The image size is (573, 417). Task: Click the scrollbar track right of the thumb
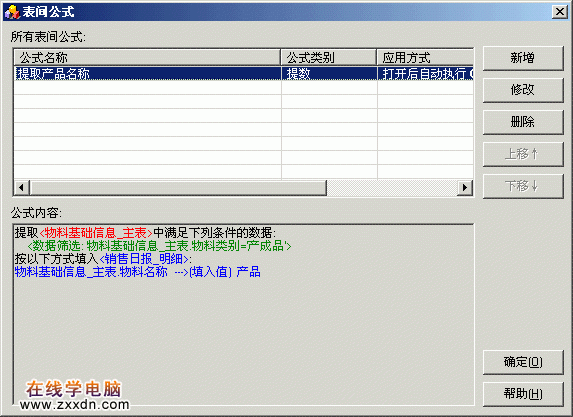392,188
